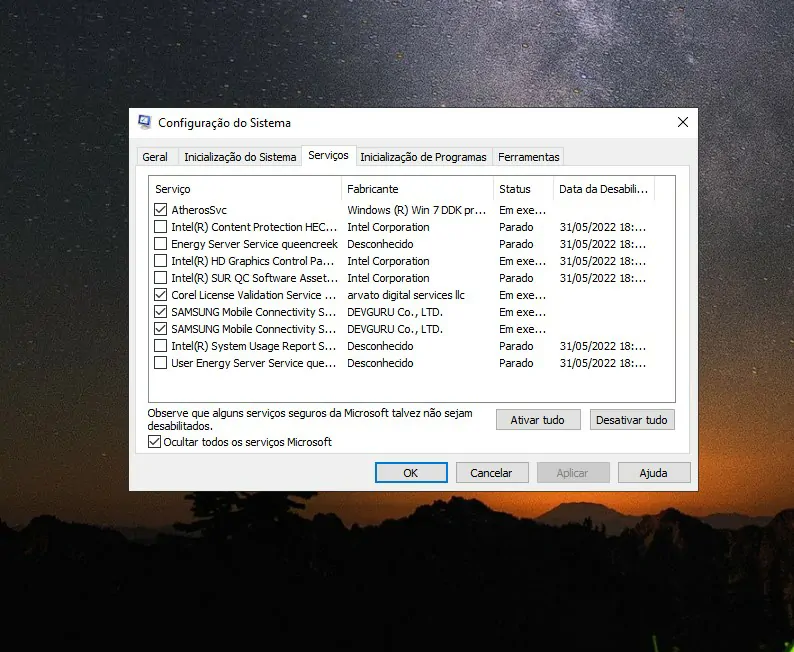The image size is (794, 652).
Task: Sort by Data da Desabili... column header
Action: click(604, 189)
